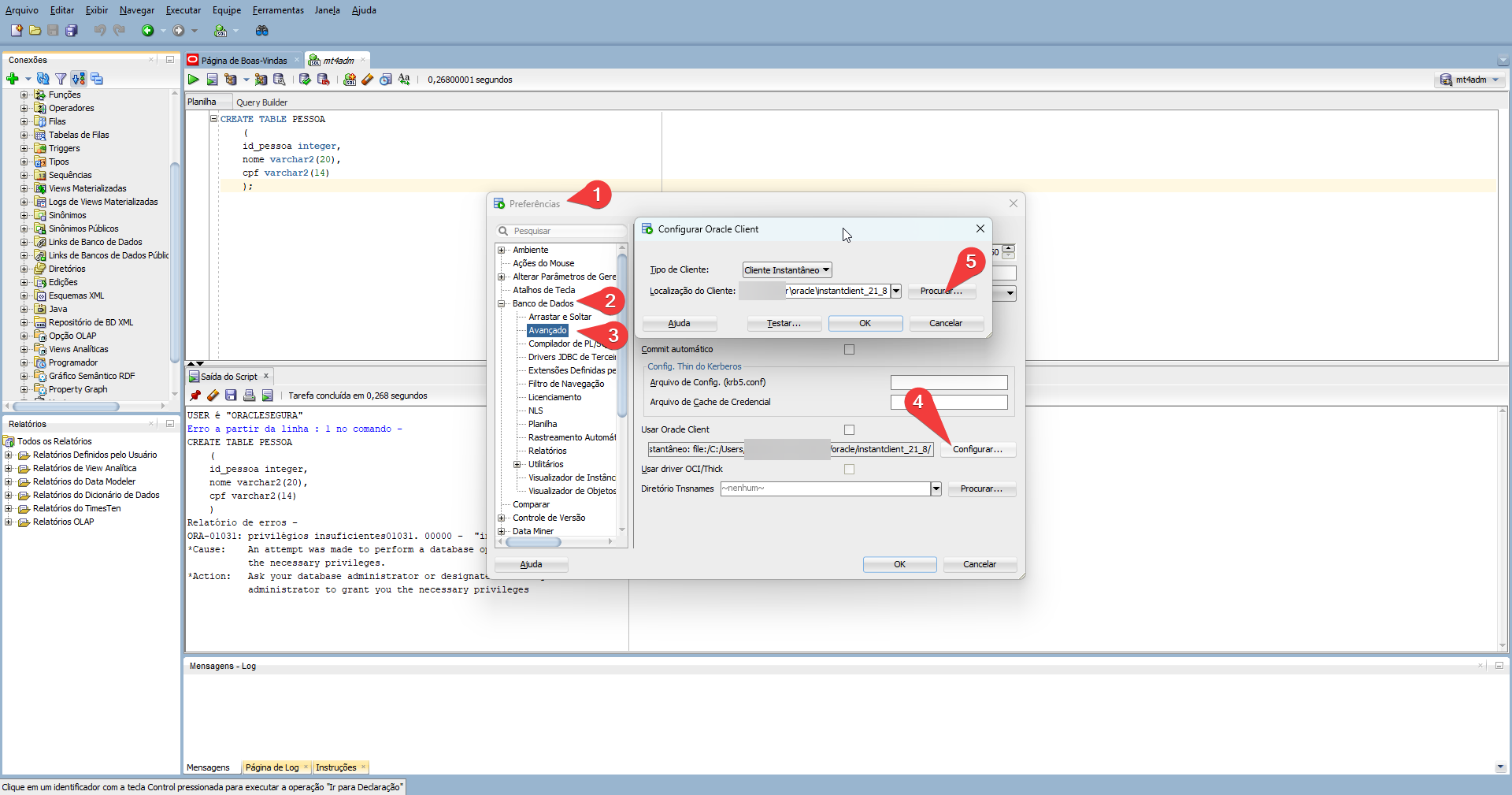
Task: Click Procurar next to Localização do Cliente
Action: coord(941,292)
